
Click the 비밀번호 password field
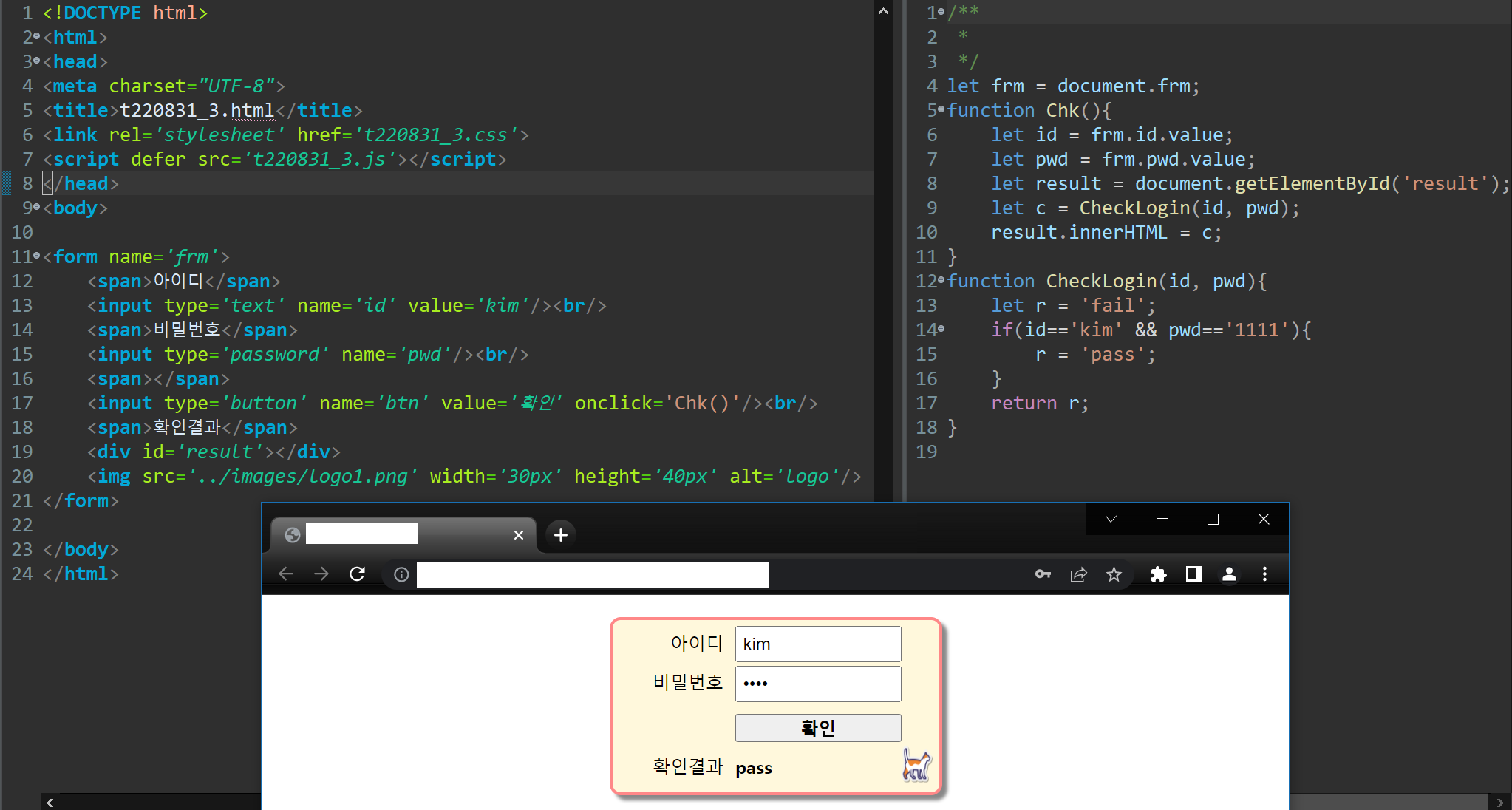pos(817,684)
